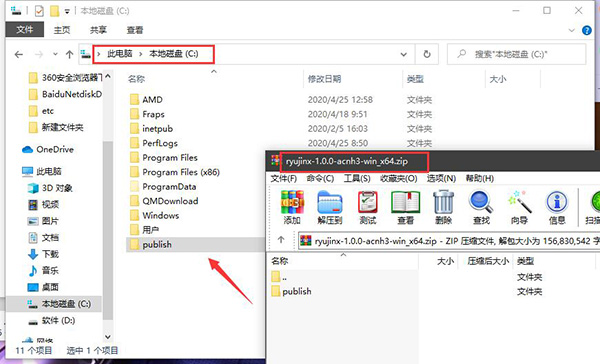The image size is (600, 364).
Task: Select 软件 (D:) drive in the sidebar
Action: point(51,320)
